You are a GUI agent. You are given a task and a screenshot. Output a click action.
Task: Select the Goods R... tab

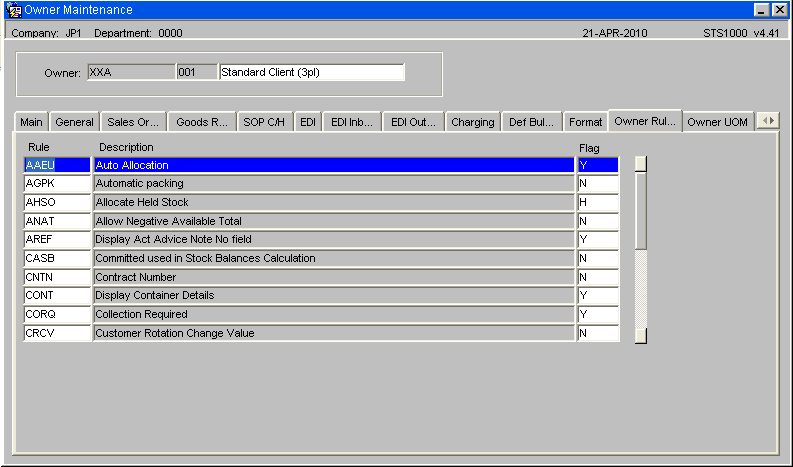click(202, 122)
